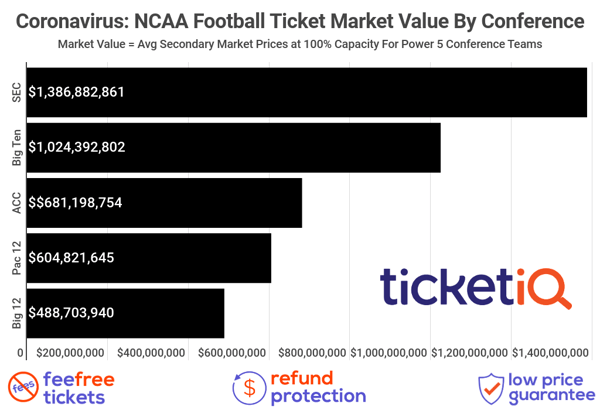Select the Big 12 bar
The width and height of the screenshot is (600, 410).
[125, 313]
